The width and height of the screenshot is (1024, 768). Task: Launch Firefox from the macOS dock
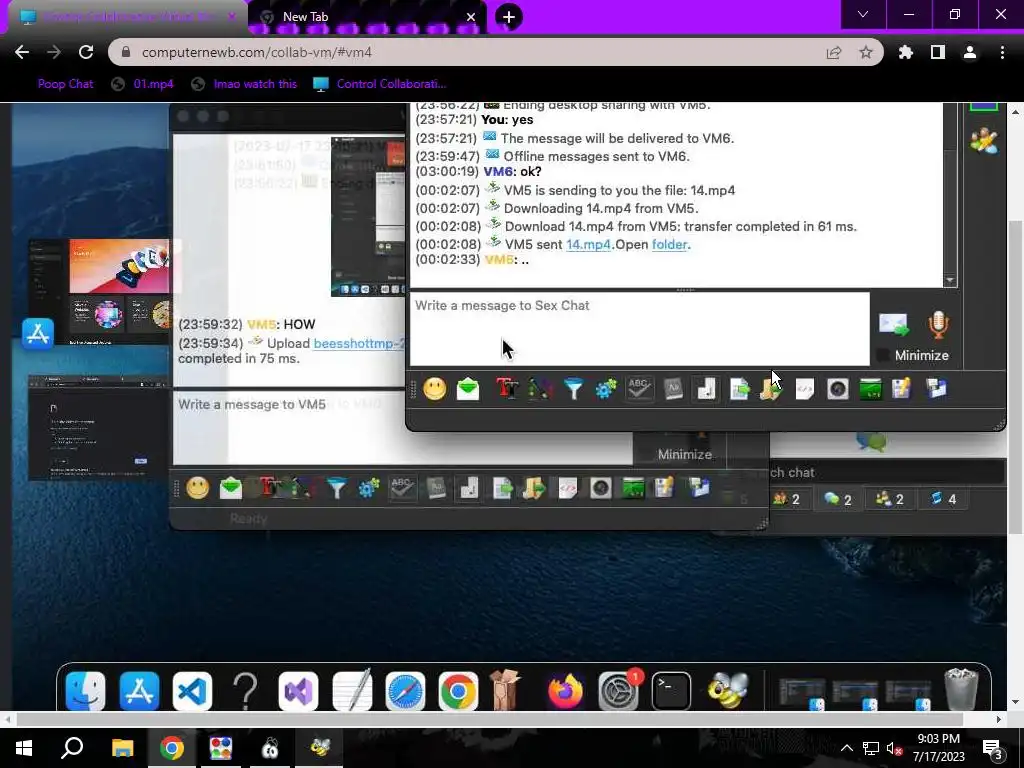tap(565, 690)
